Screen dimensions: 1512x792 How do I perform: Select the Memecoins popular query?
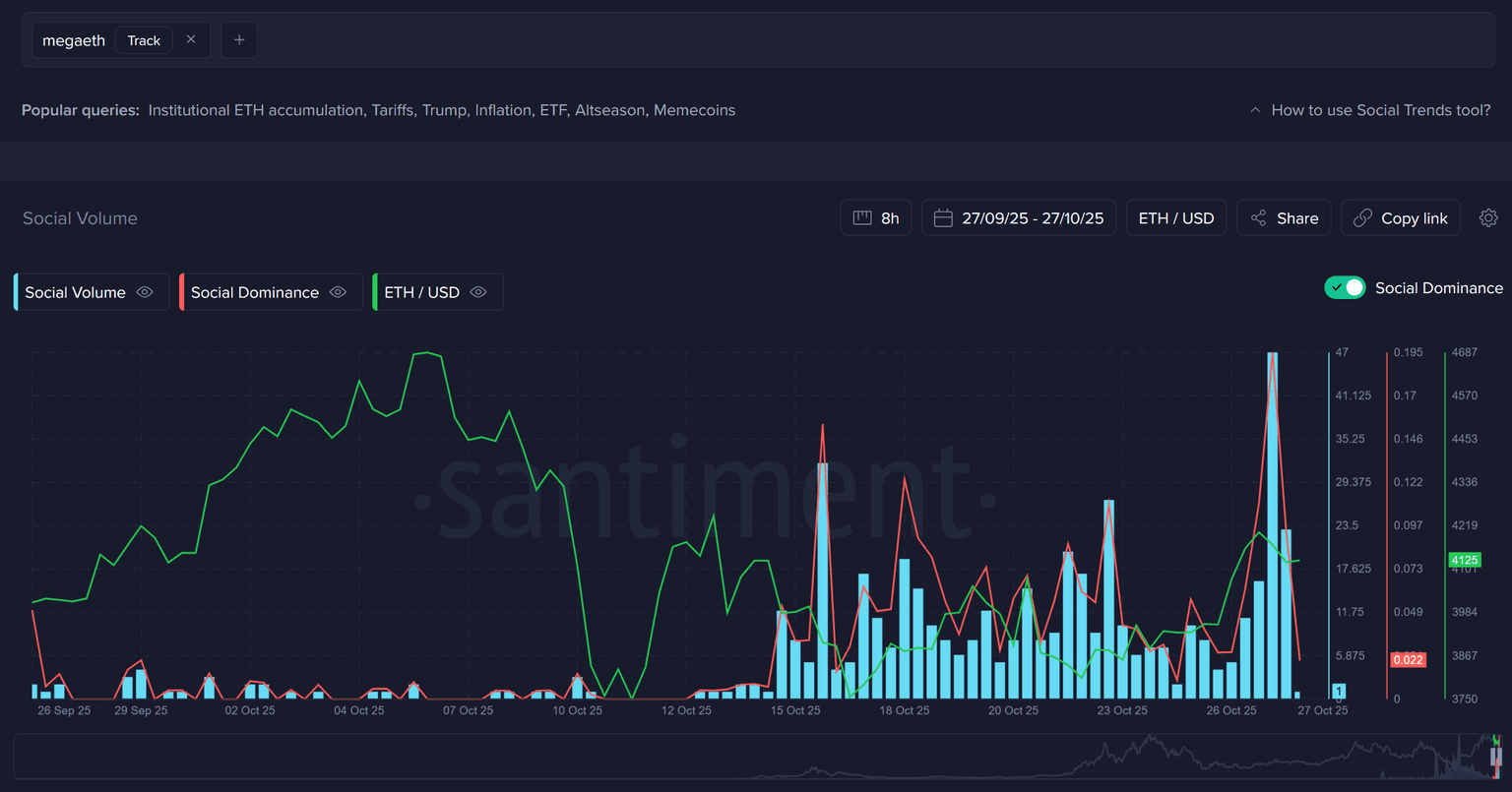tap(694, 110)
